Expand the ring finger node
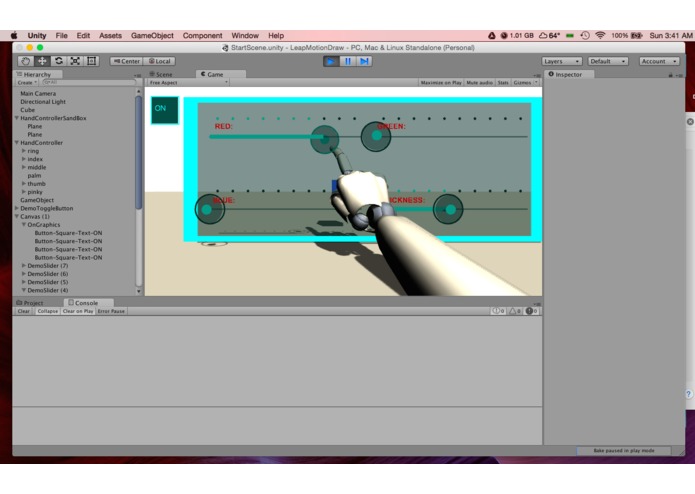 [x=24, y=151]
